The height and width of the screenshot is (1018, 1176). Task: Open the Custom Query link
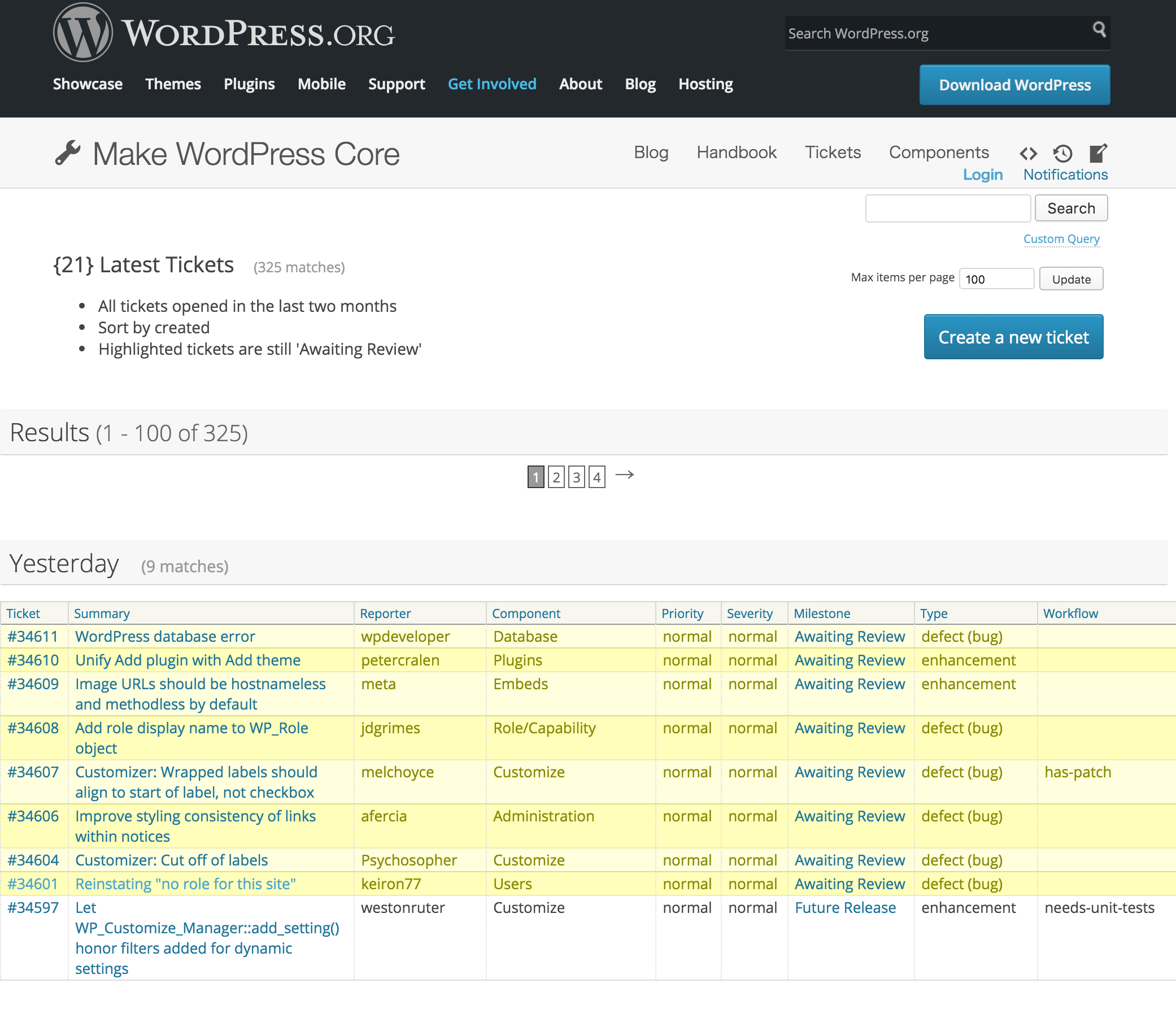pyautogui.click(x=1061, y=239)
